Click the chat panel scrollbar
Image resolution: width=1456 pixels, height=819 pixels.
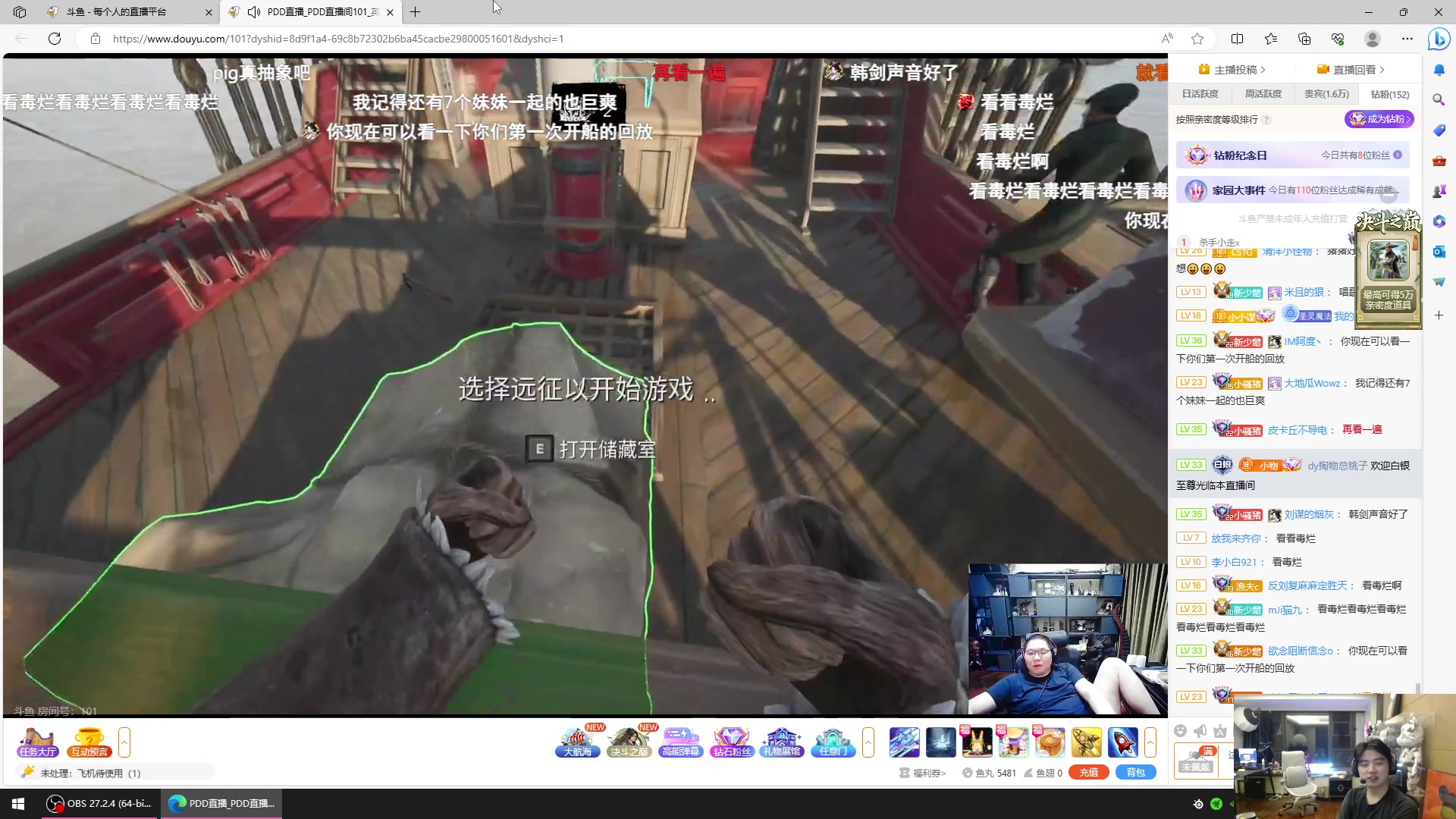click(1417, 687)
